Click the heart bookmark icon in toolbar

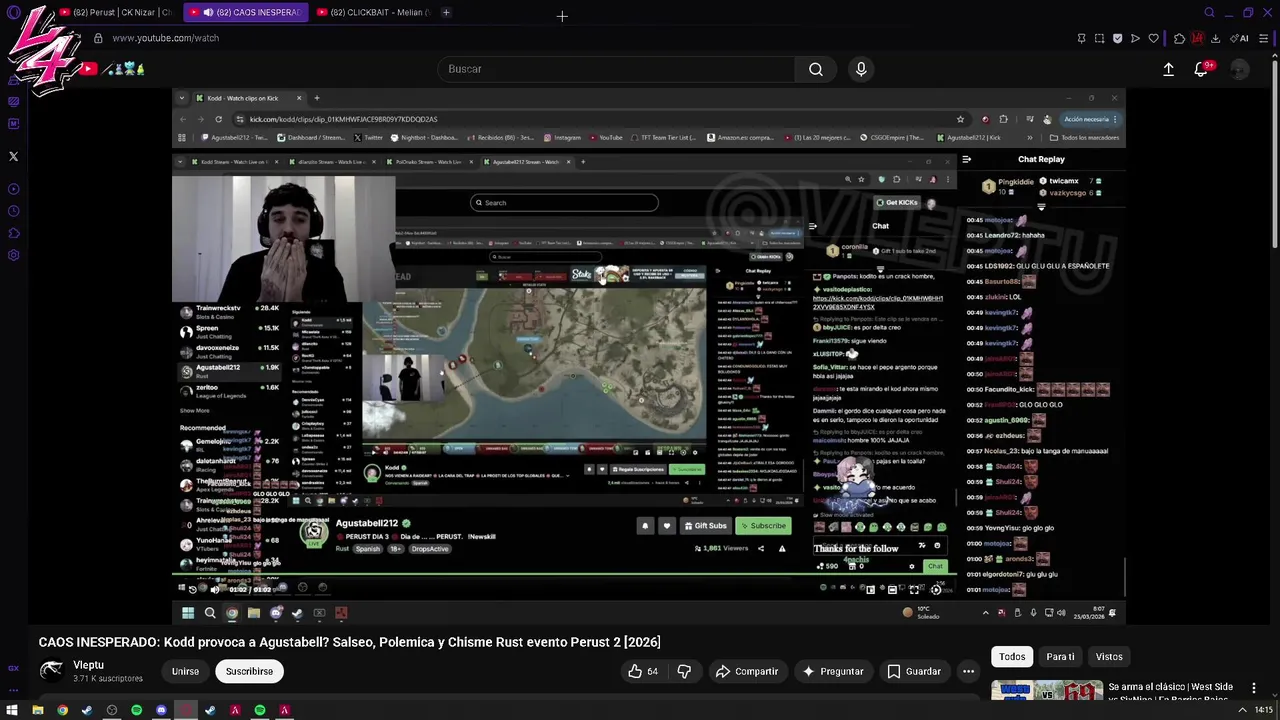click(x=1153, y=38)
